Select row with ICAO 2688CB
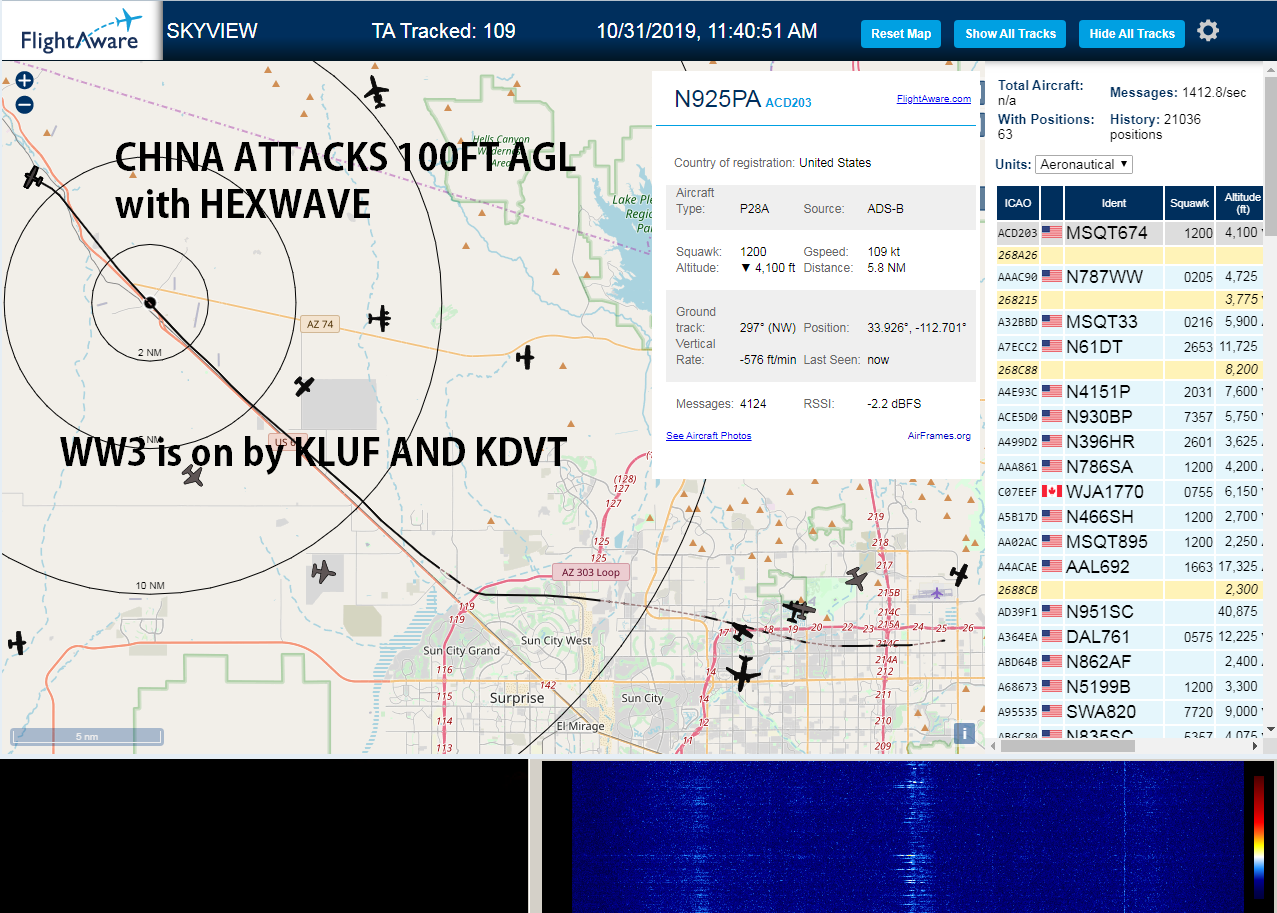Screen dimensions: 1277x913 [1130, 589]
